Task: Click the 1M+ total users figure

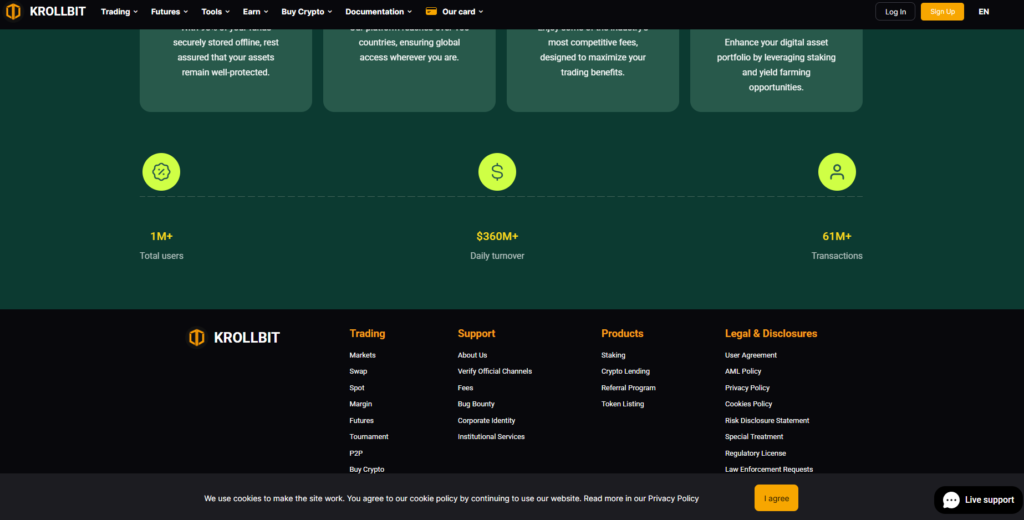Action: (x=161, y=236)
